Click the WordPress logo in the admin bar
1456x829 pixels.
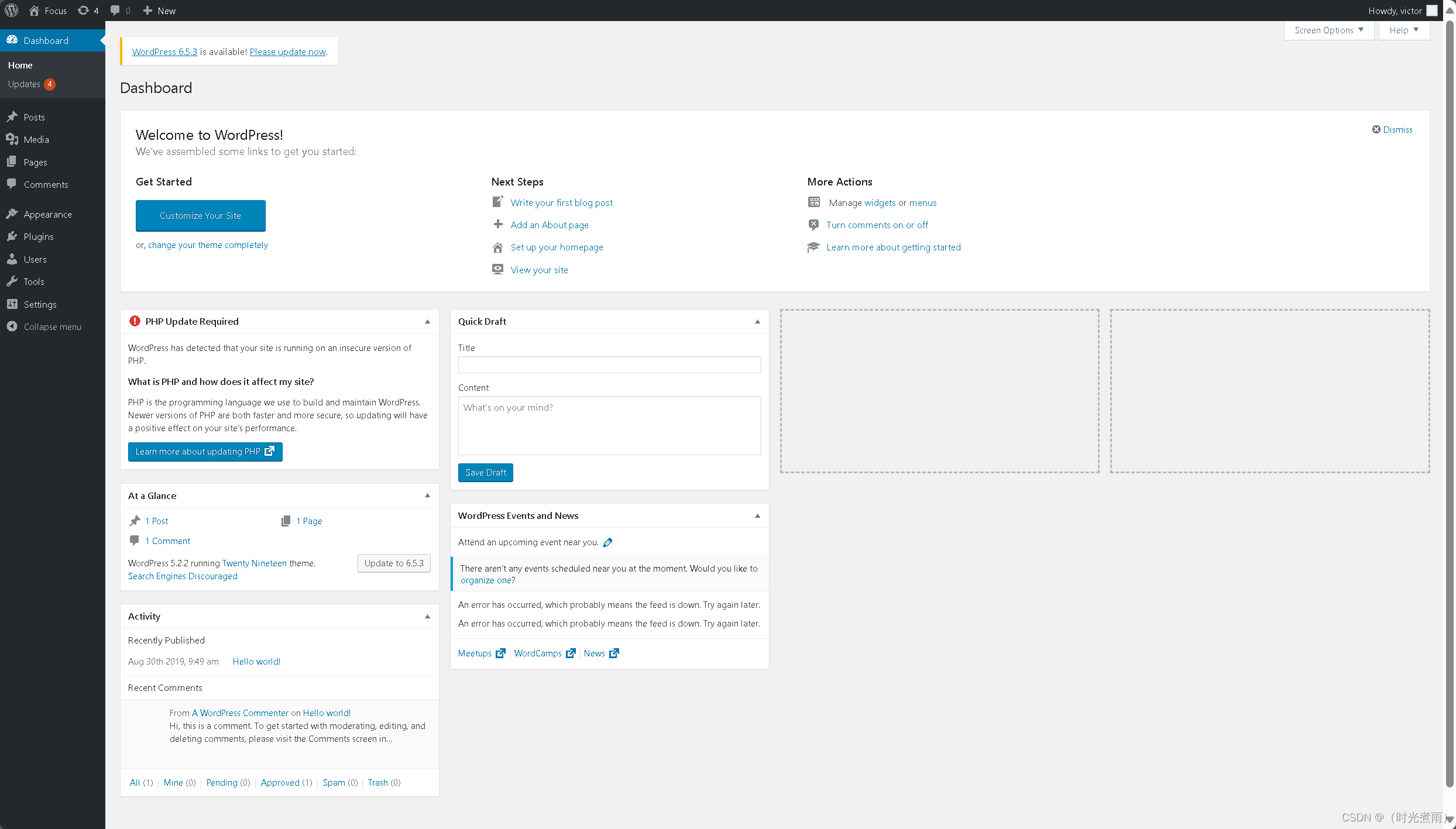11,11
